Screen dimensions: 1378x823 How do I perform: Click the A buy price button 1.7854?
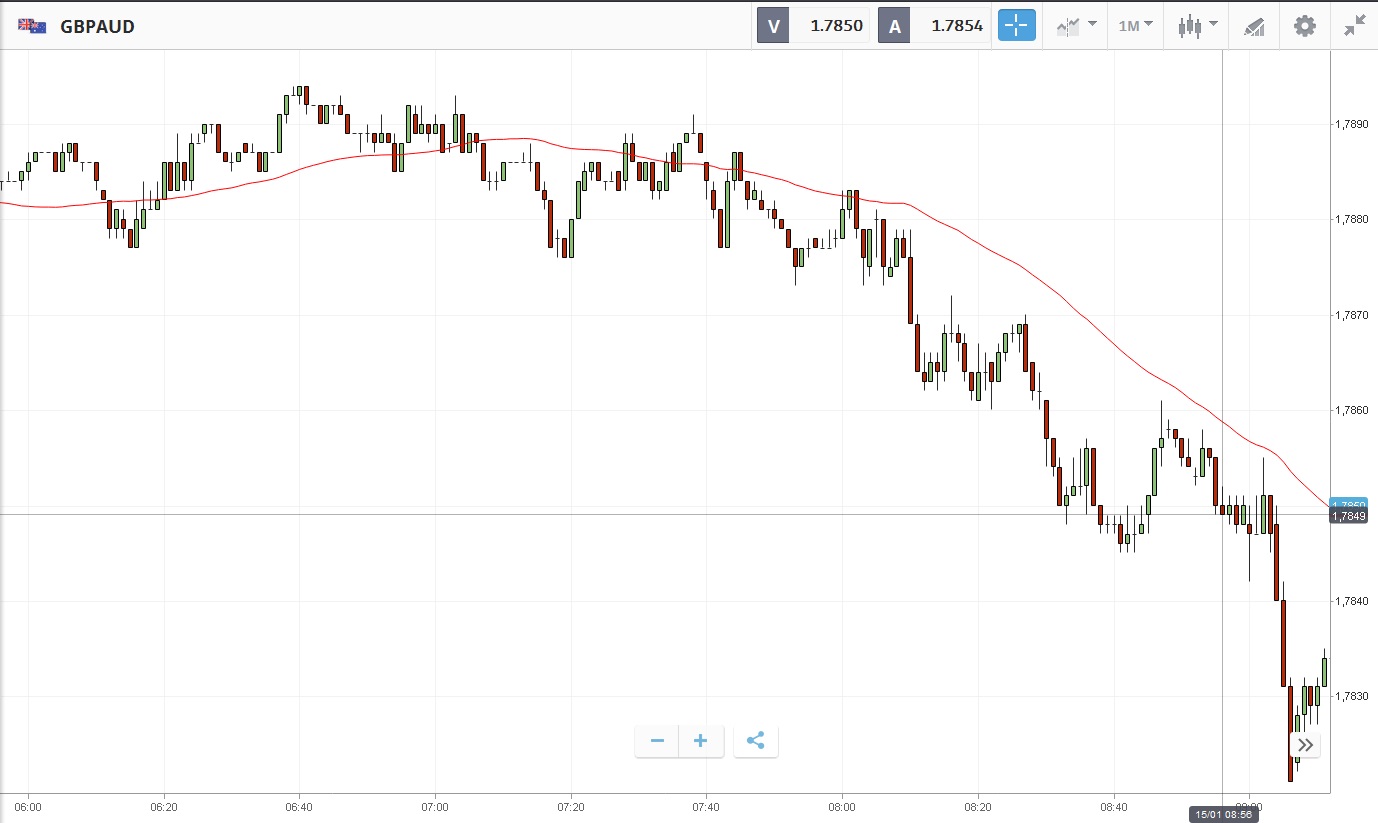[934, 26]
